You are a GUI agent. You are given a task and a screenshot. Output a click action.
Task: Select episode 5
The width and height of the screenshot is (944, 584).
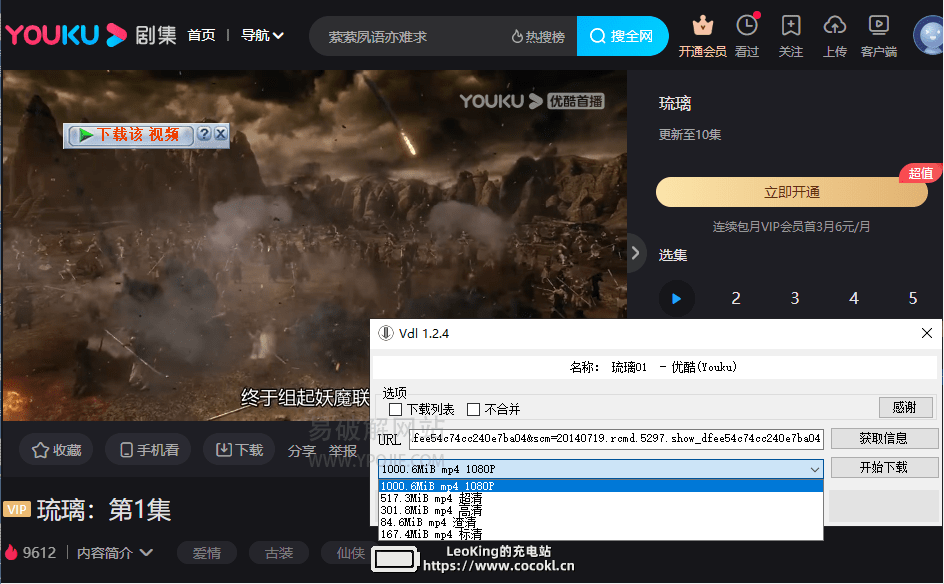pyautogui.click(x=913, y=299)
